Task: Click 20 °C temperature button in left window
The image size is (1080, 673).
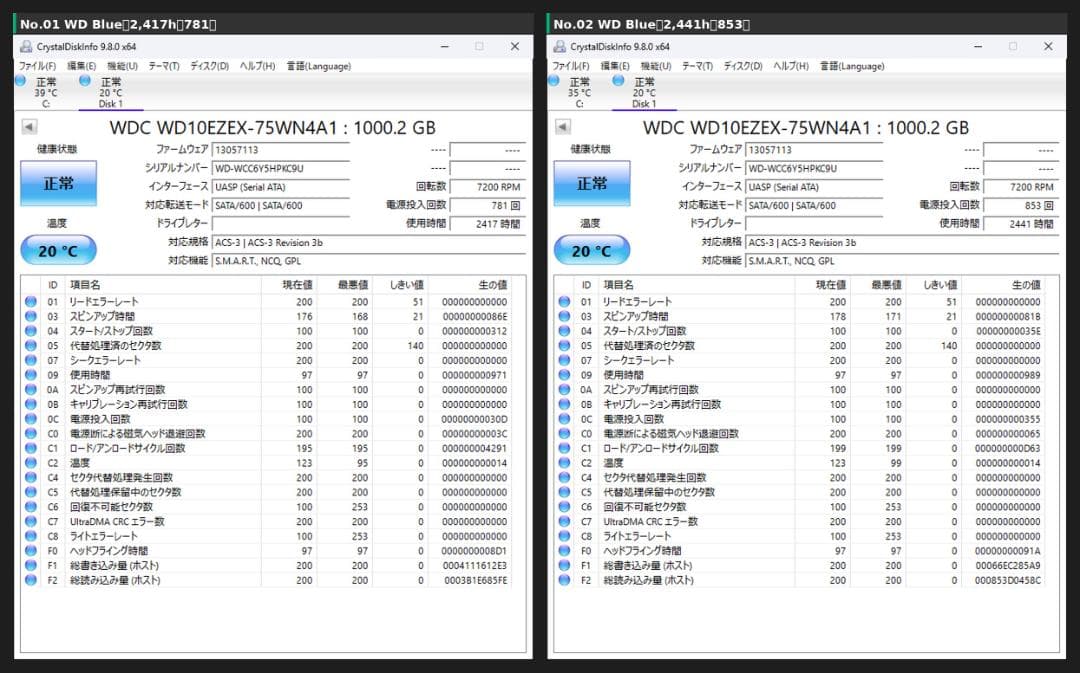Action: pyautogui.click(x=59, y=250)
